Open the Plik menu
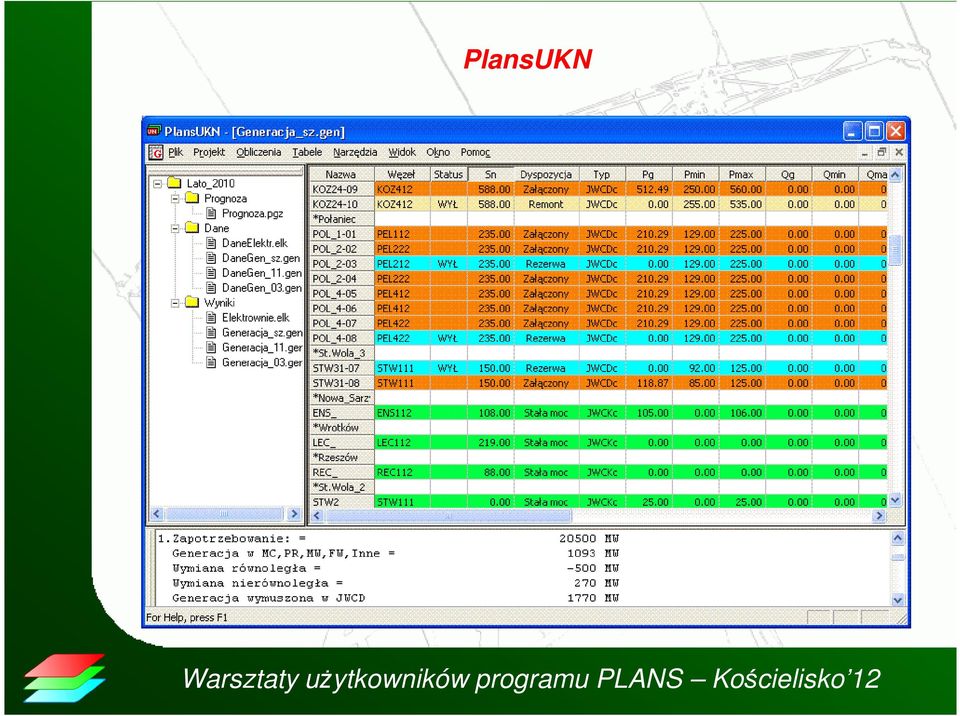 coord(176,152)
